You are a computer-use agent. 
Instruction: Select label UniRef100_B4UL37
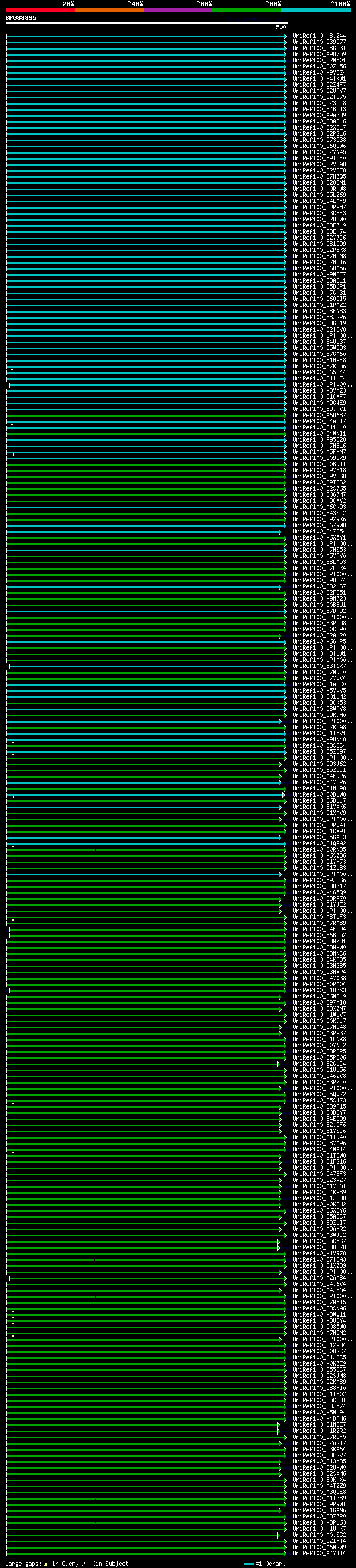click(319, 342)
